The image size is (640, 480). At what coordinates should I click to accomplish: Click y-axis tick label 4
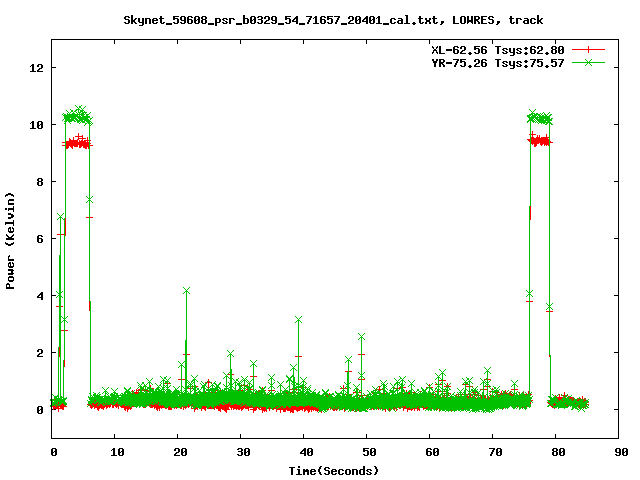[x=40, y=296]
